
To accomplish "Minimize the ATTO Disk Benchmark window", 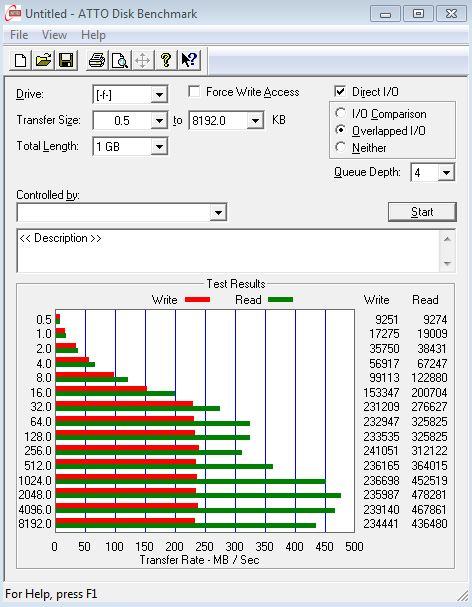I will point(385,14).
